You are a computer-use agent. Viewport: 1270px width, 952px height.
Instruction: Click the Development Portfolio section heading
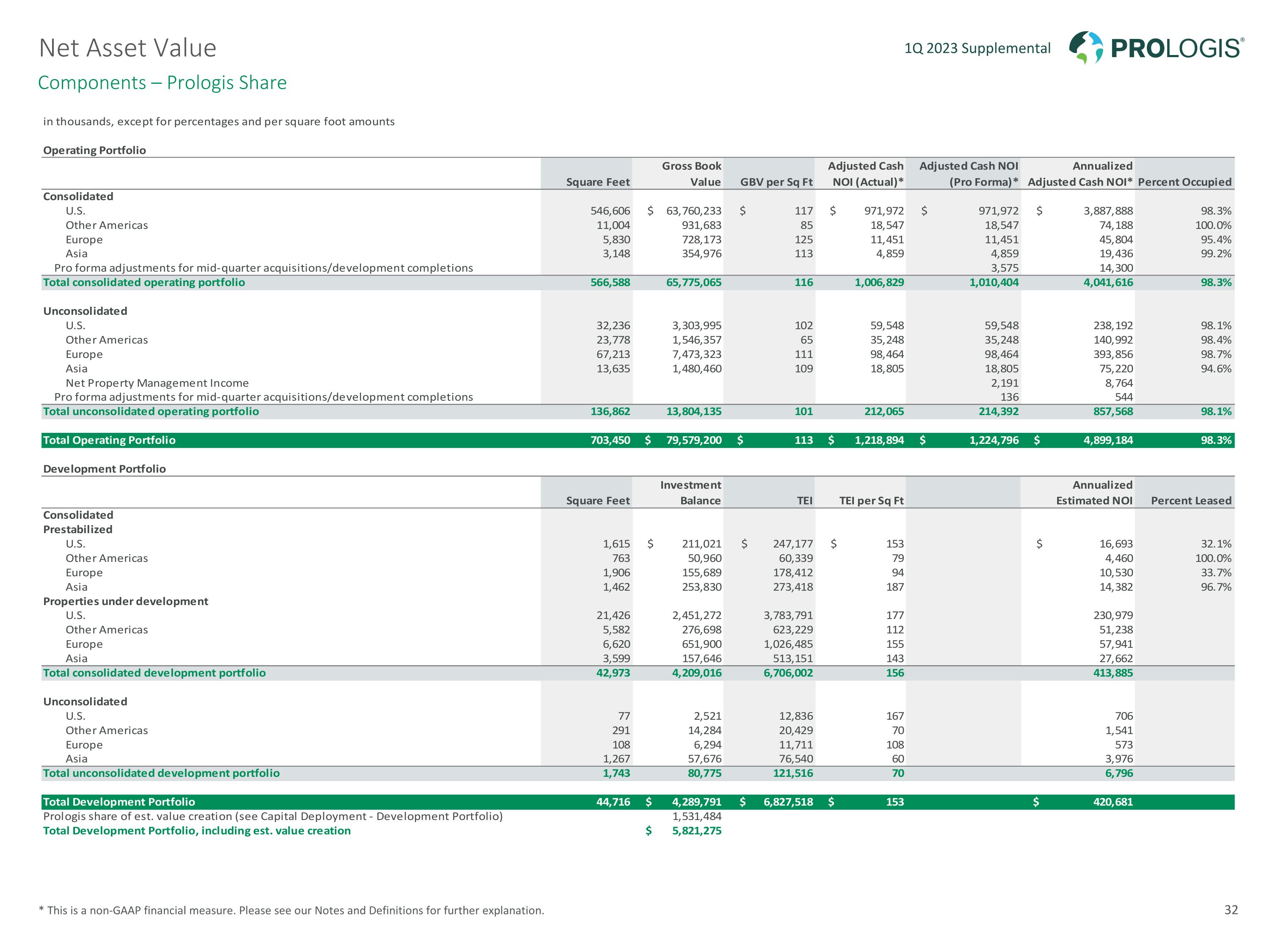point(104,469)
